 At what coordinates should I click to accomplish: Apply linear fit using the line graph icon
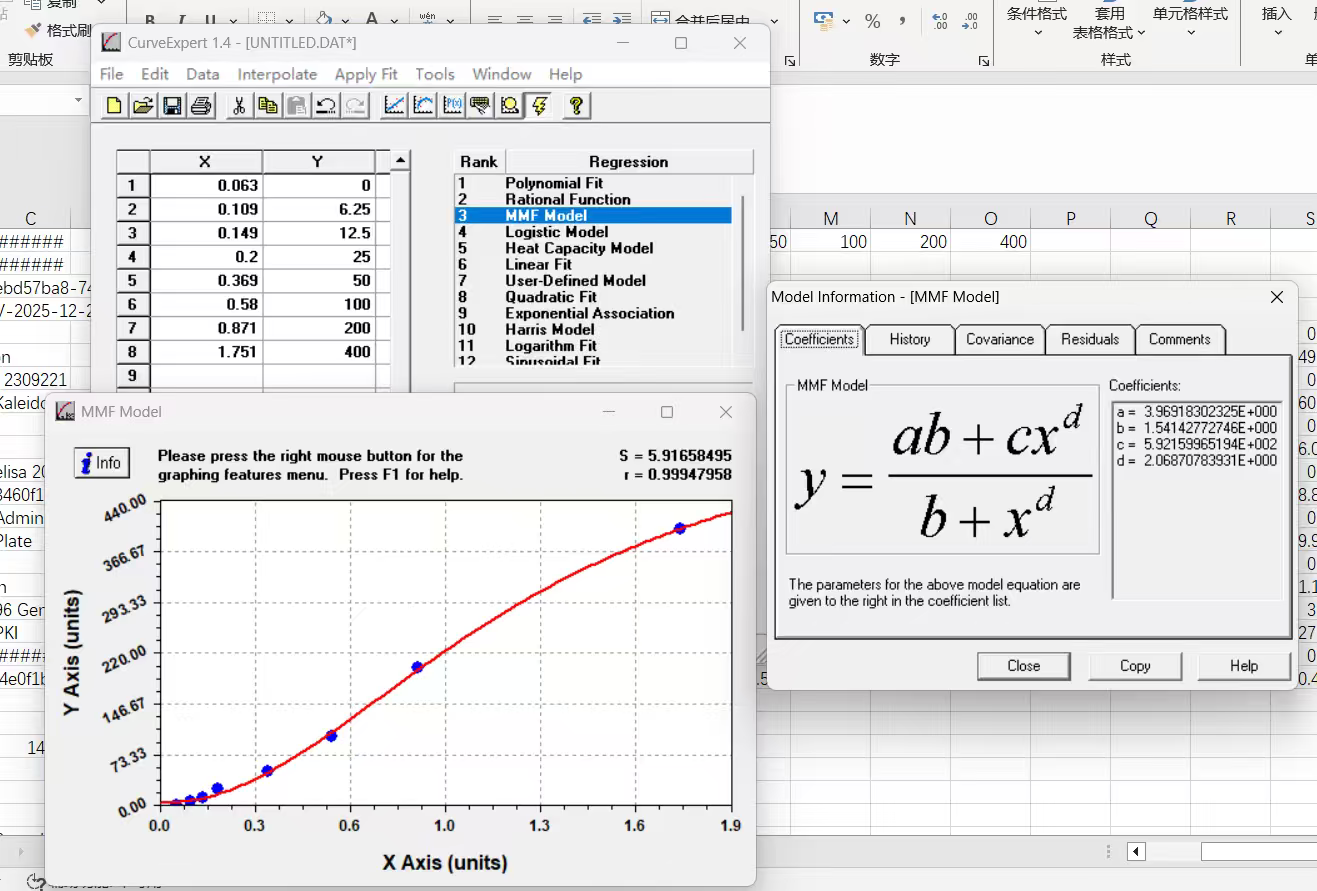click(x=395, y=106)
